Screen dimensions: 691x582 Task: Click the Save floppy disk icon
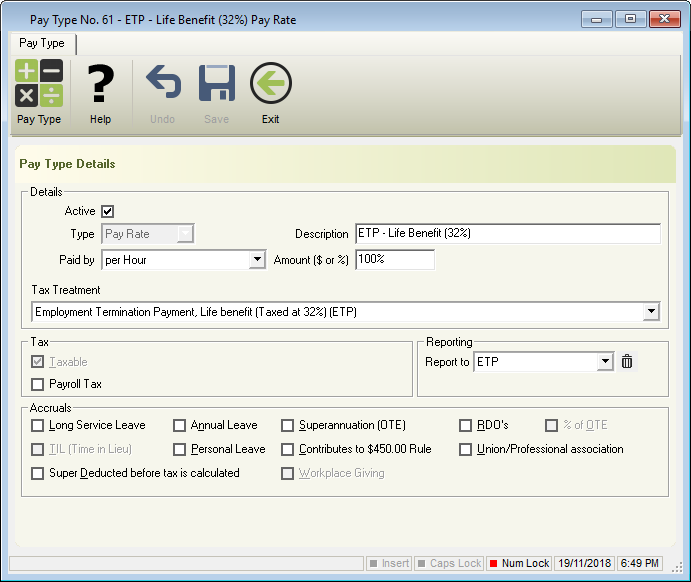216,83
